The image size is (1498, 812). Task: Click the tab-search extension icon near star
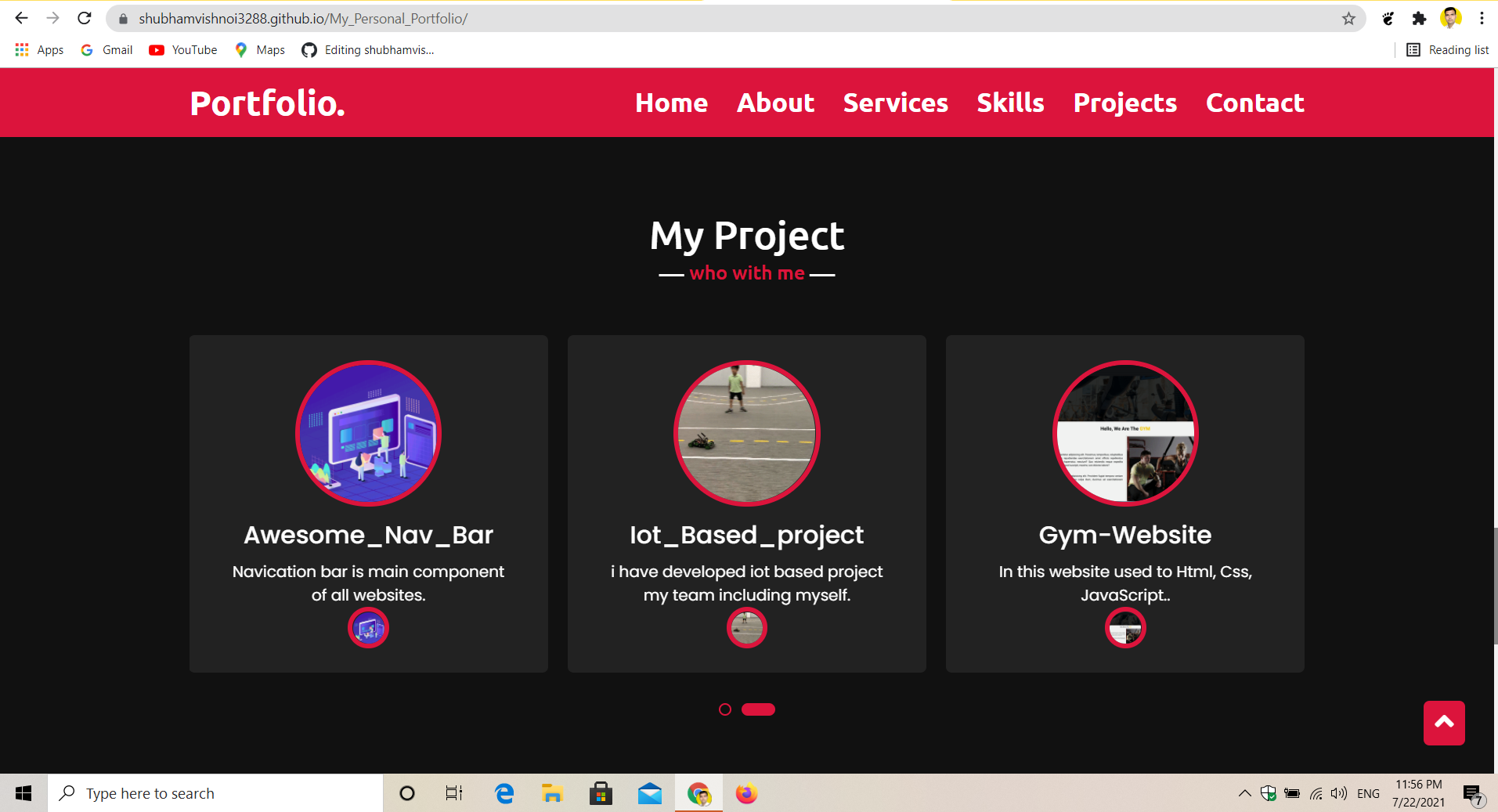click(1388, 19)
